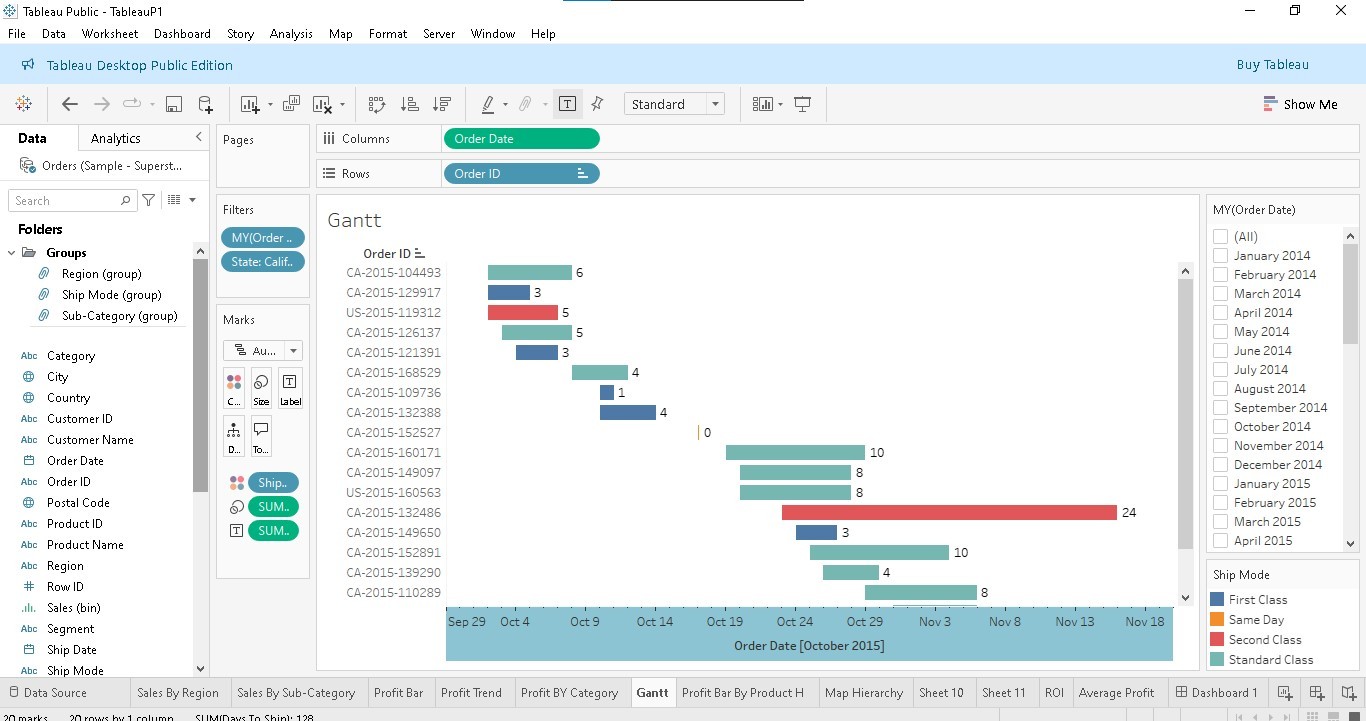This screenshot has width=1366, height=721.
Task: Switch to the Analytics pane
Action: 115,138
